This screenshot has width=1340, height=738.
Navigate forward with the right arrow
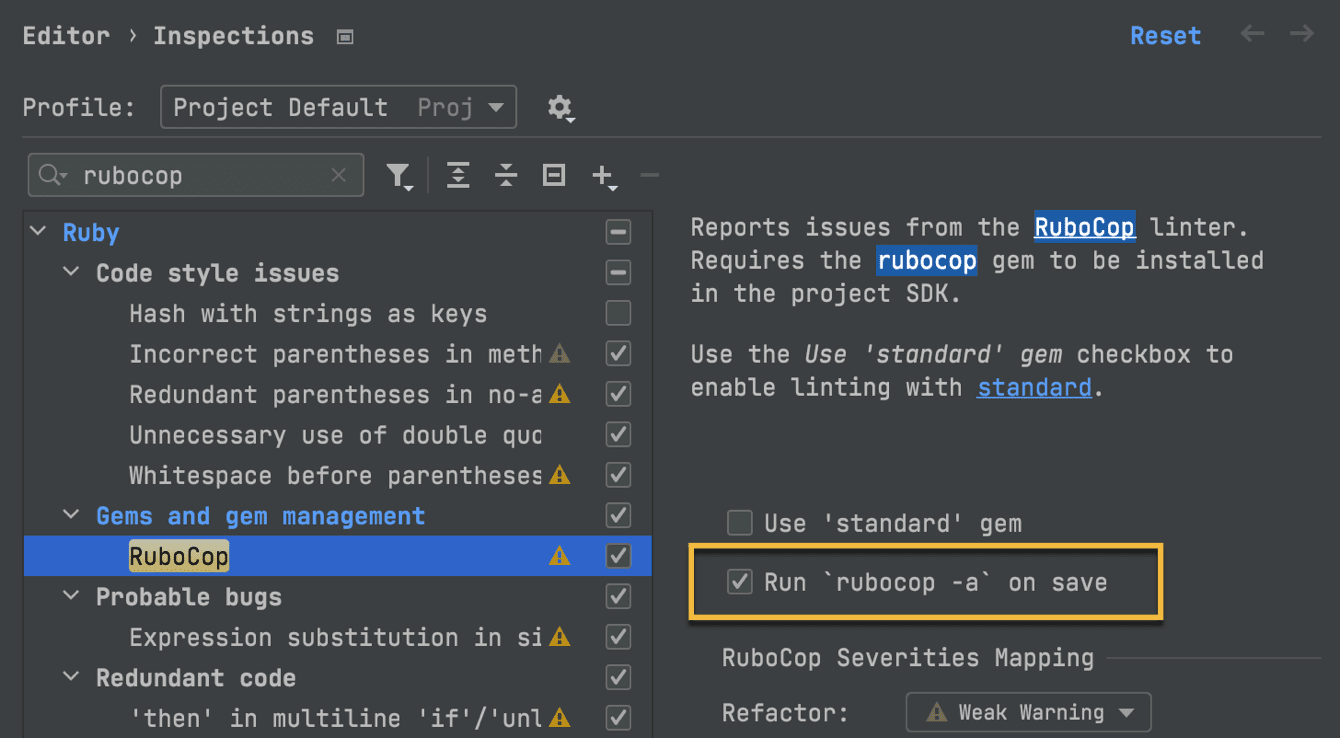click(x=1301, y=35)
